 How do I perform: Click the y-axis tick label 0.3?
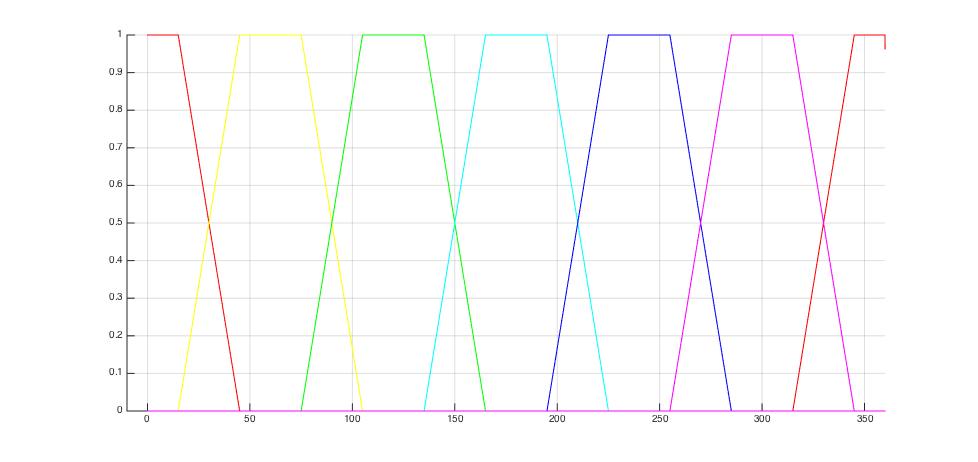[x=115, y=298]
